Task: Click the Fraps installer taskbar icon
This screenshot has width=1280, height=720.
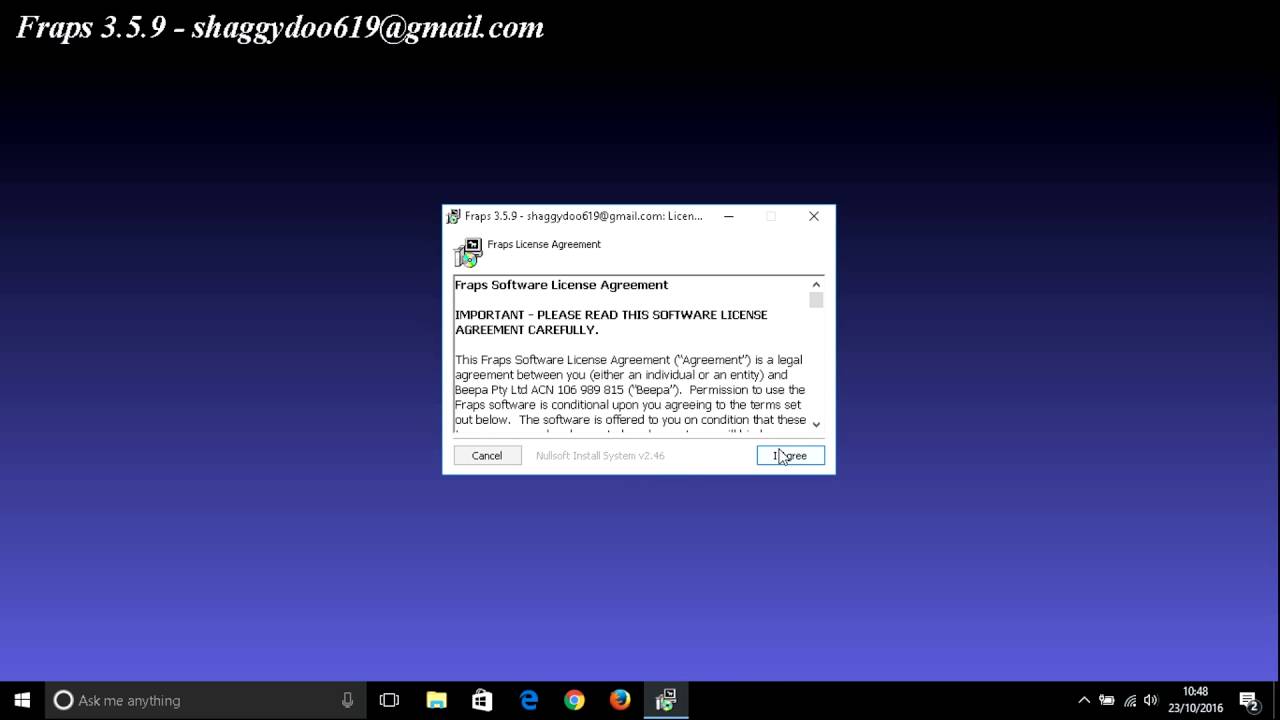Action: pos(666,700)
